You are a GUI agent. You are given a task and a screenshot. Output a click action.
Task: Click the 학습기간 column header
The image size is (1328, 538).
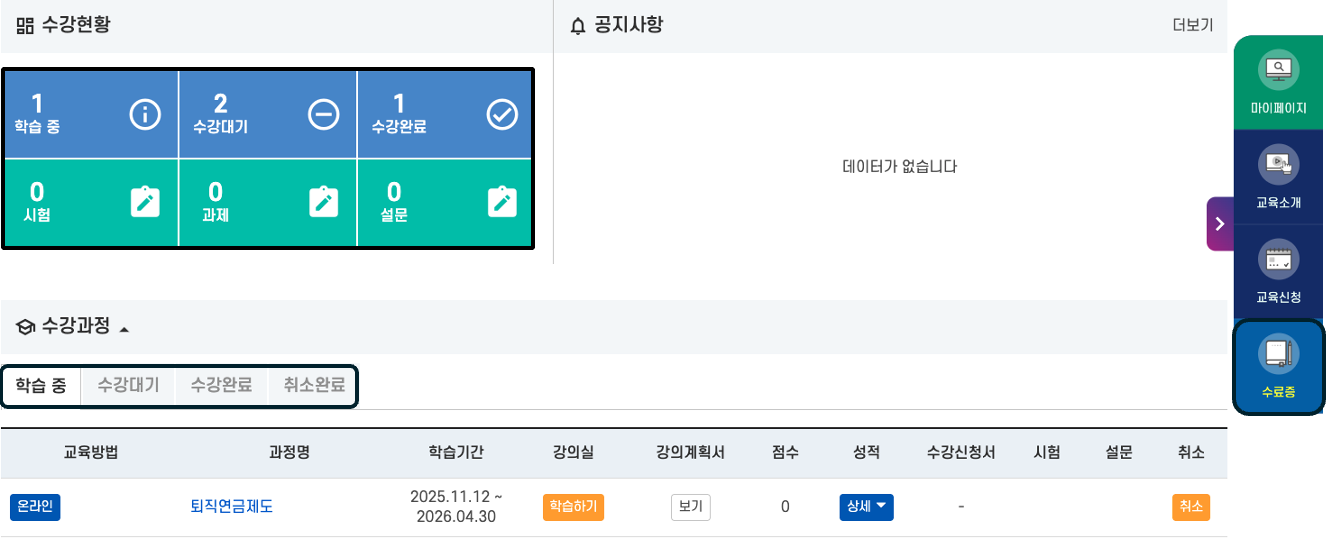pos(456,453)
